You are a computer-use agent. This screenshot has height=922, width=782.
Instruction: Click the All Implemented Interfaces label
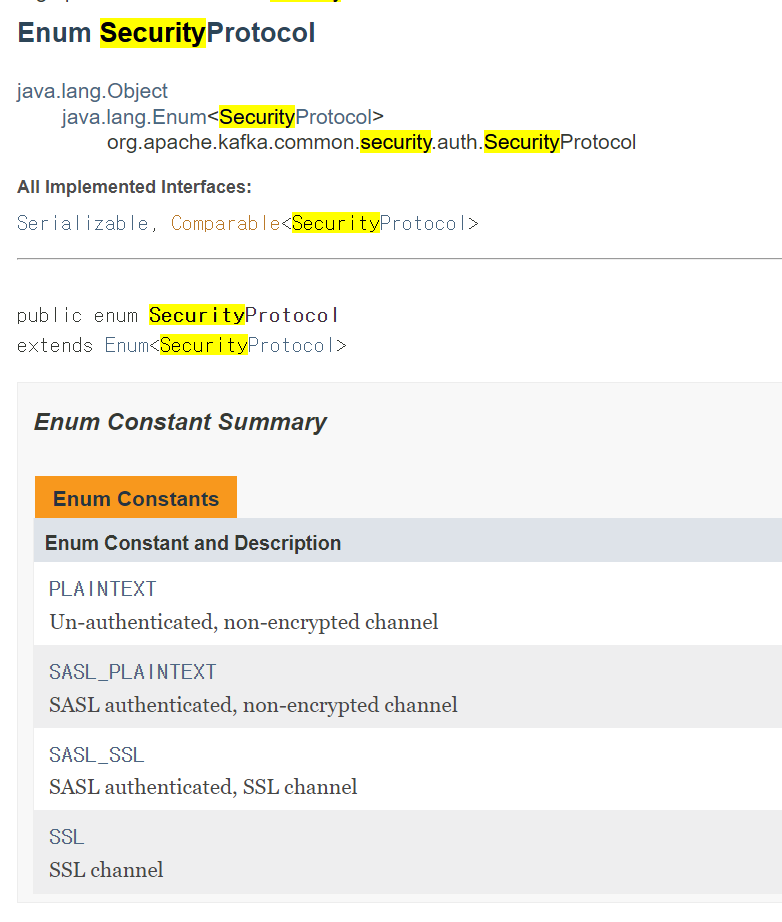click(134, 187)
